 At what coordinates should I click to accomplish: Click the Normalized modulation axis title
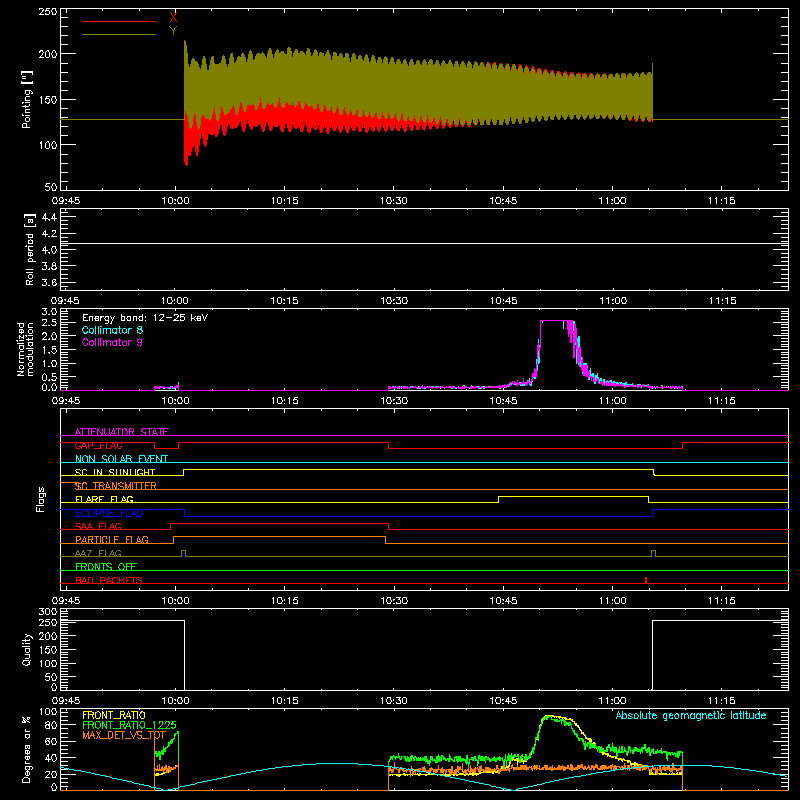25,349
